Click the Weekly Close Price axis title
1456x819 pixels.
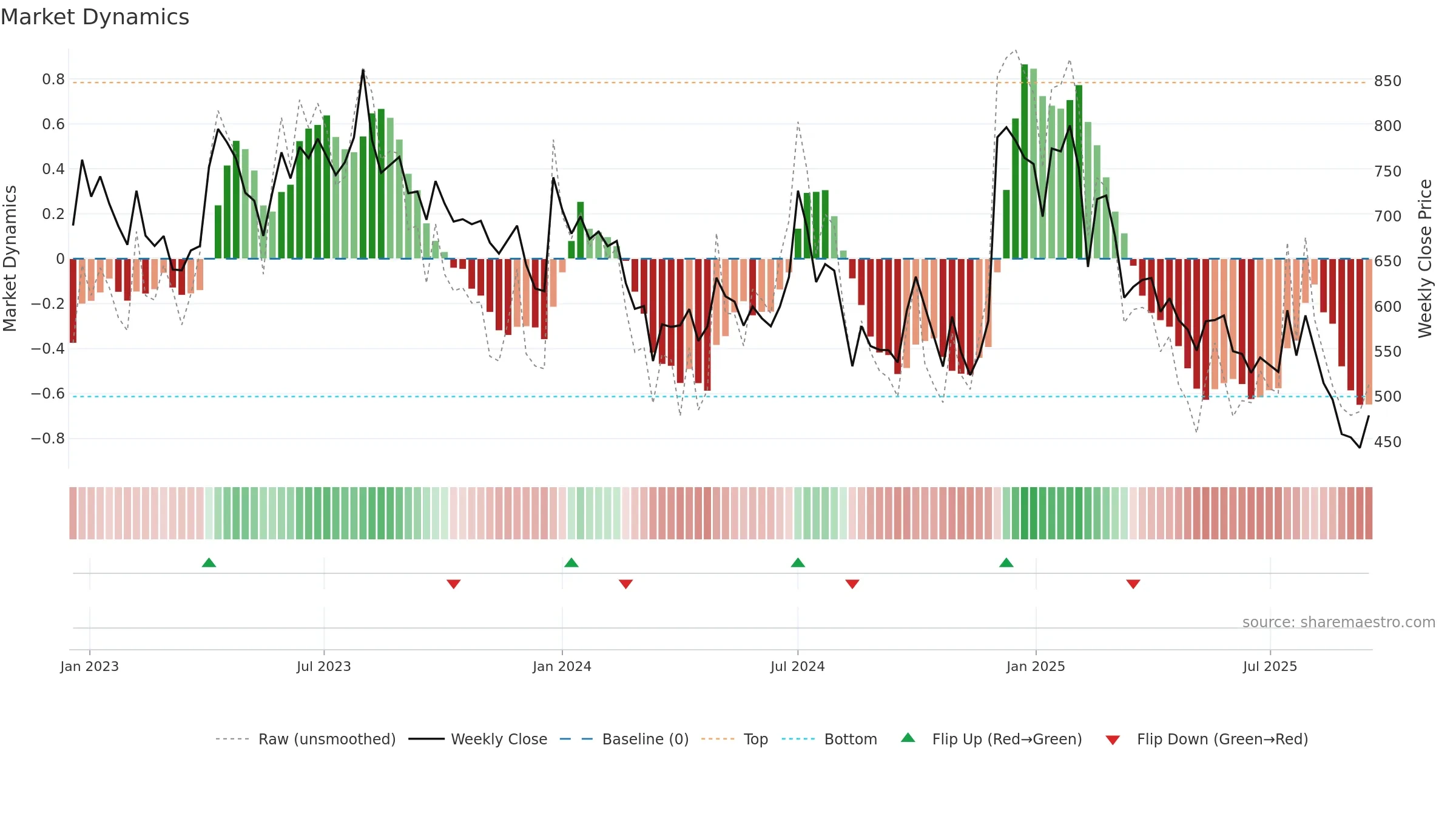coord(1425,258)
